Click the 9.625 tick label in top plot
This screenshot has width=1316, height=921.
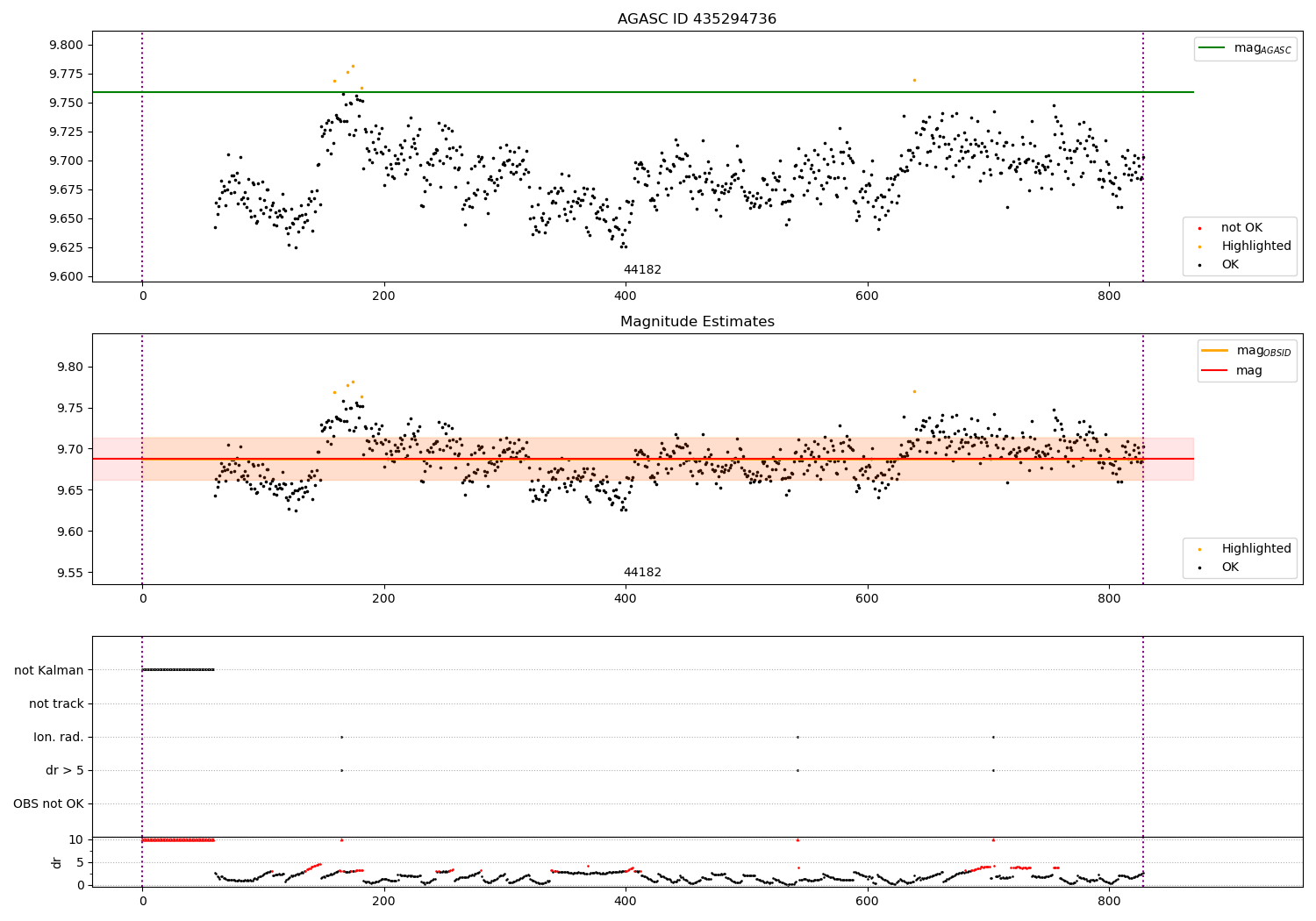[x=66, y=247]
